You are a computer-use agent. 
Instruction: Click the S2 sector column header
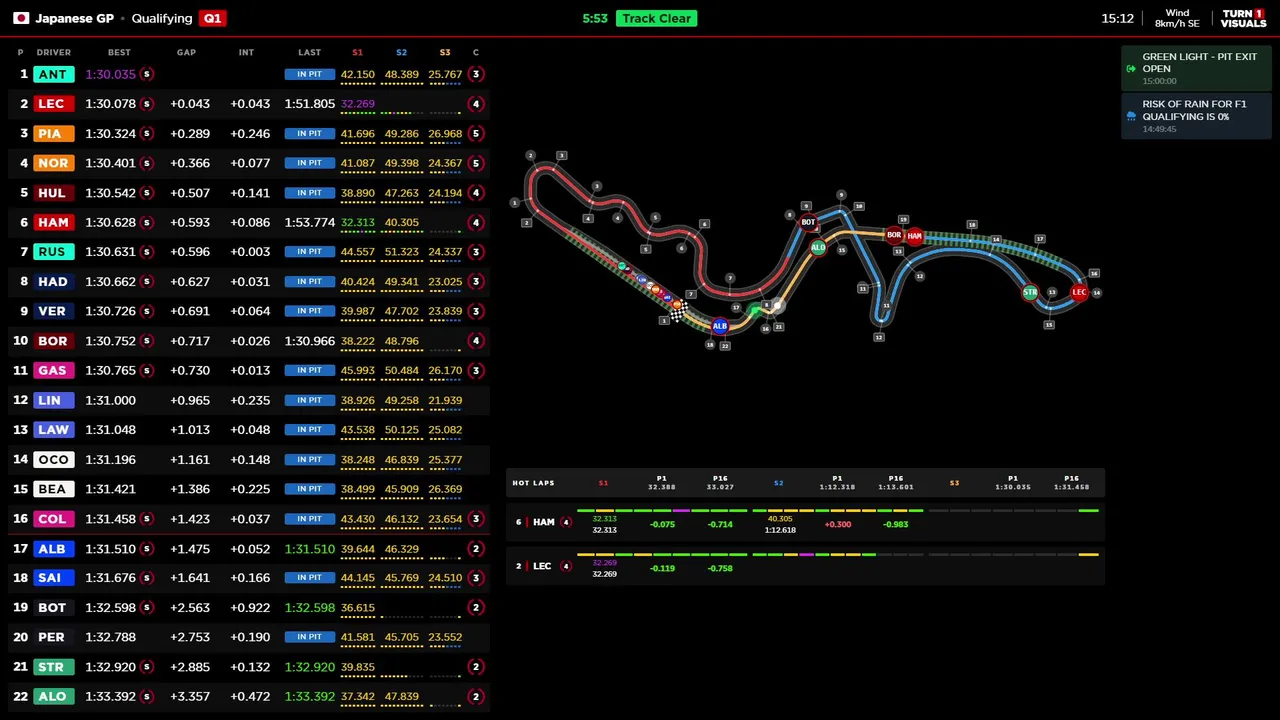point(401,52)
